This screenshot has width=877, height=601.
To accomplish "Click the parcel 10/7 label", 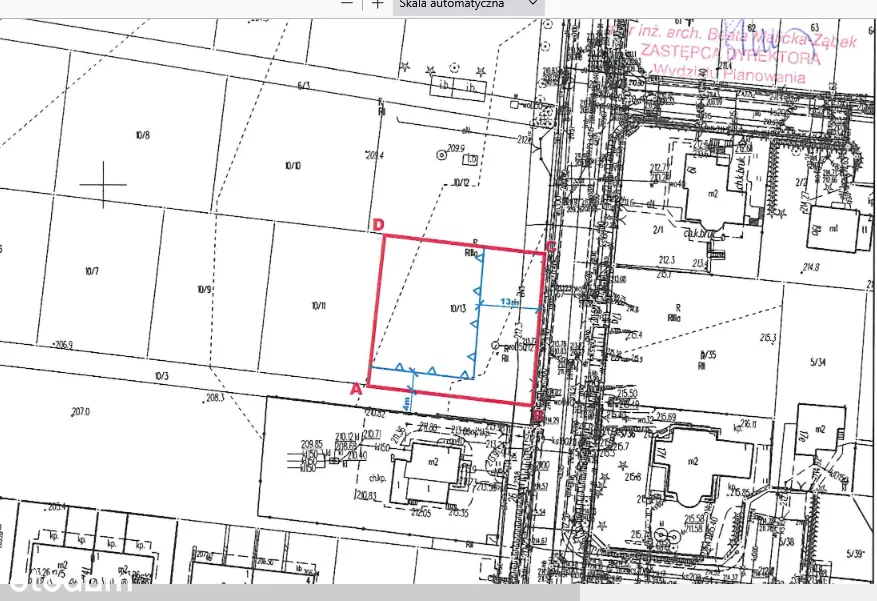I will (91, 271).
